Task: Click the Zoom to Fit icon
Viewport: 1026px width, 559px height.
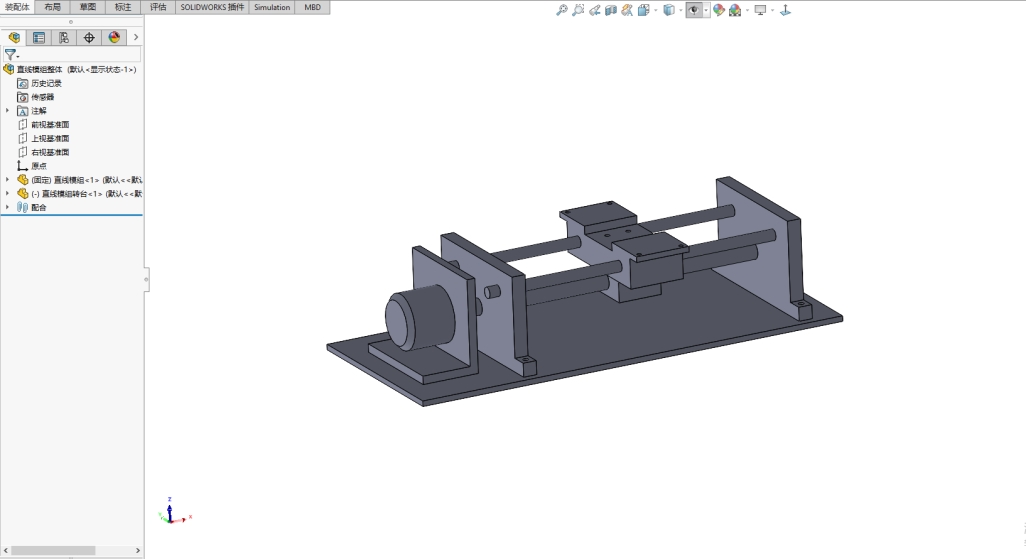Action: [x=562, y=10]
